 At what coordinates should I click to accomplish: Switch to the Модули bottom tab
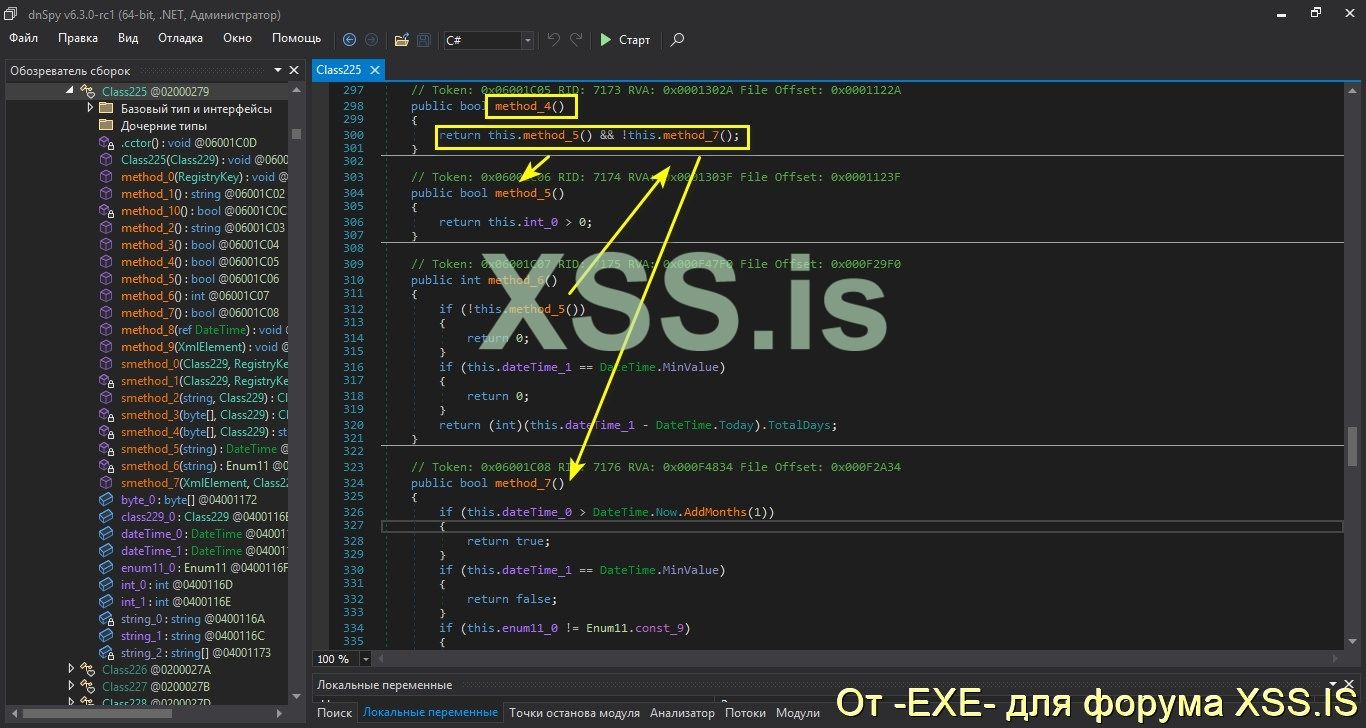[798, 713]
